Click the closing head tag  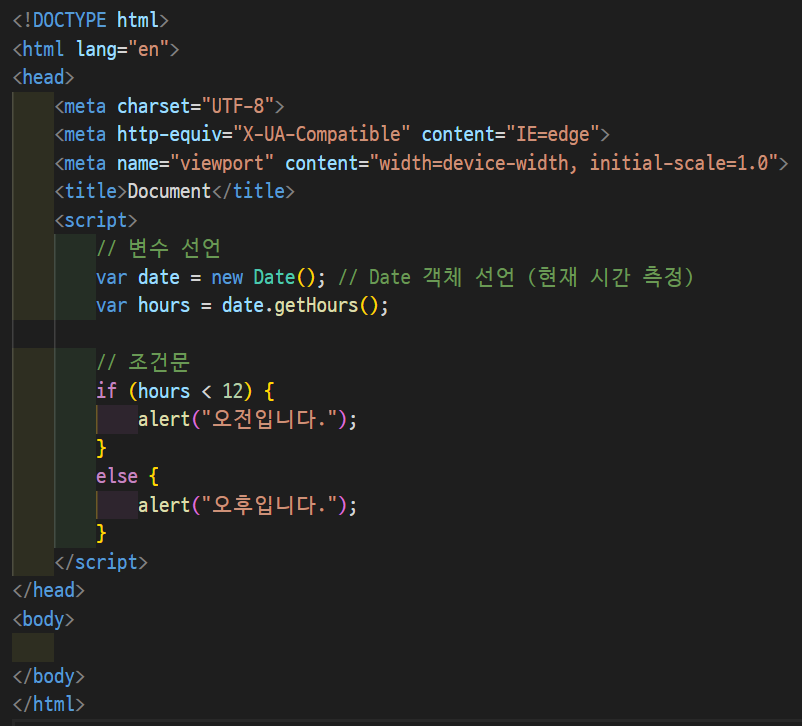(49, 590)
